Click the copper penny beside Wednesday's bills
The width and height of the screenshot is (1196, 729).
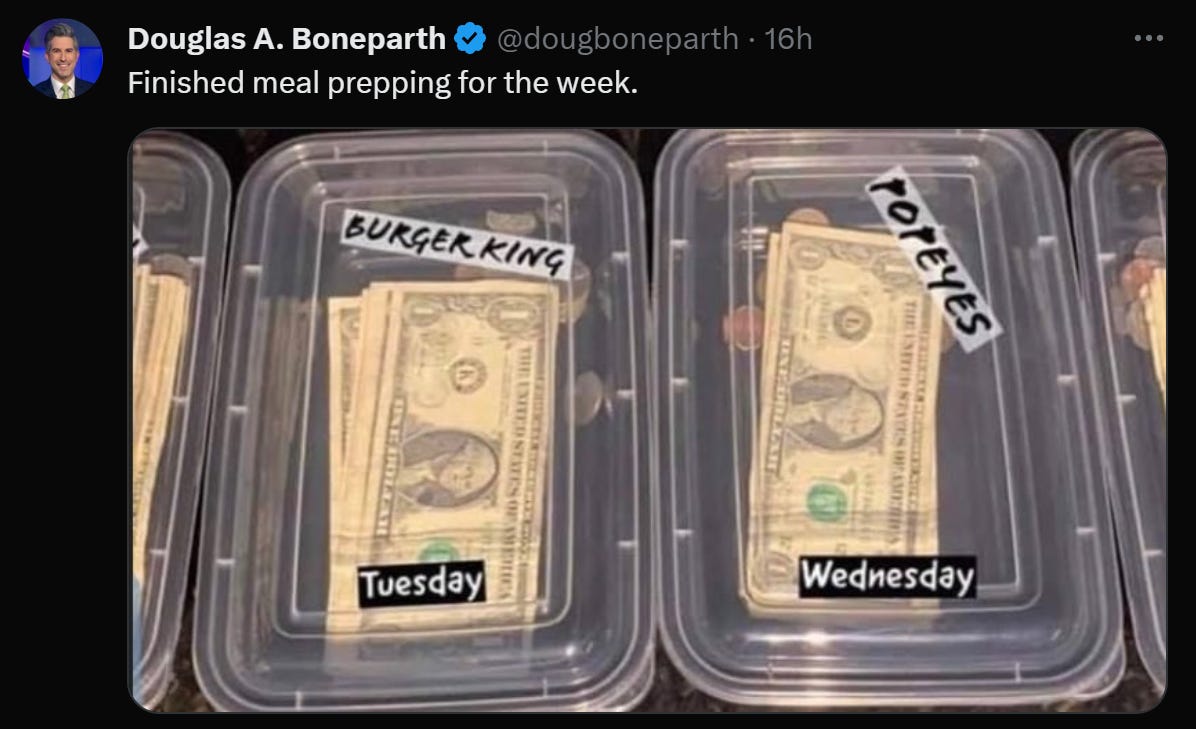pyautogui.click(x=743, y=328)
